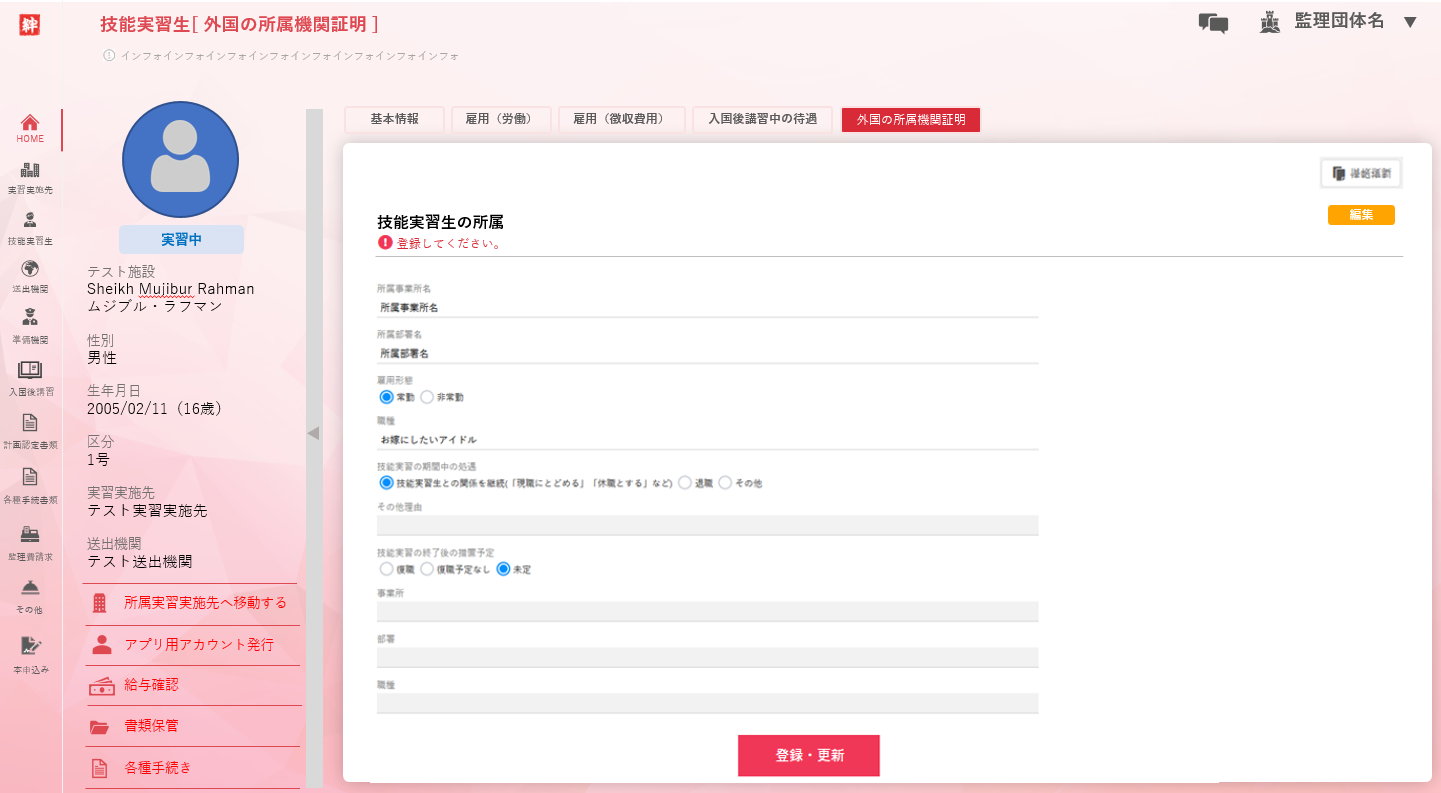The width and height of the screenshot is (1441, 793).
Task: Open 入国後講習 book icon in sidebar
Action: tap(30, 371)
